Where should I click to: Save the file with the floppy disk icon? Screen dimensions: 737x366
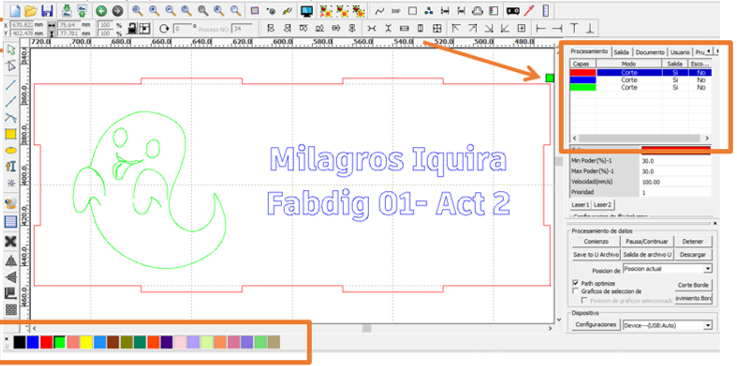pyautogui.click(x=47, y=10)
